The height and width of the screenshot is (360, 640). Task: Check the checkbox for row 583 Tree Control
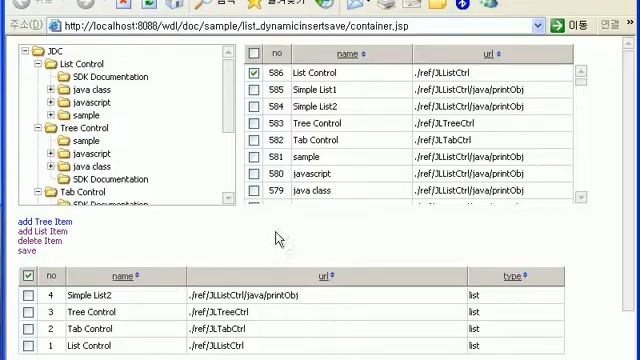pyautogui.click(x=254, y=123)
